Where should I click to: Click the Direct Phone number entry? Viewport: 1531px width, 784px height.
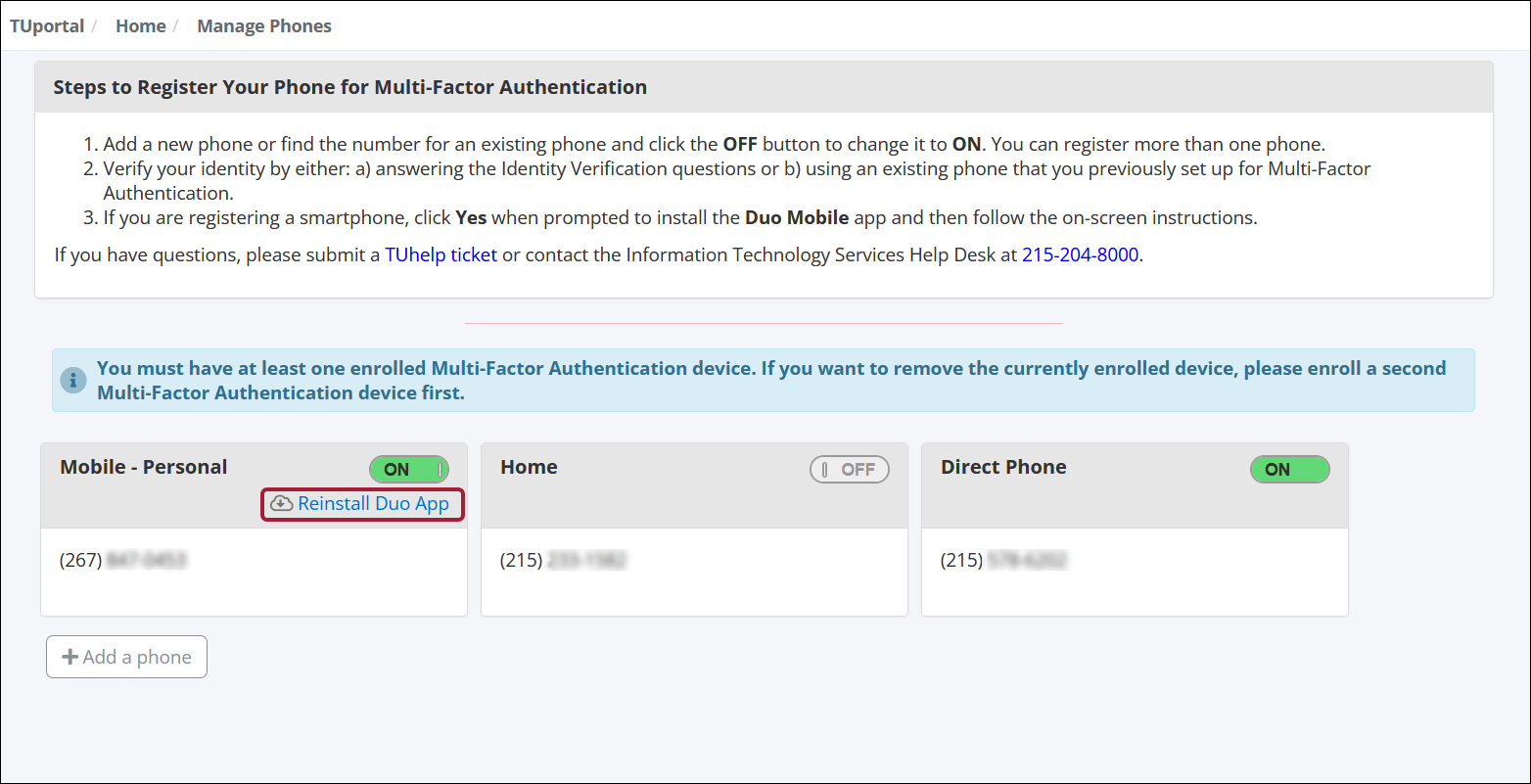[x=1003, y=559]
